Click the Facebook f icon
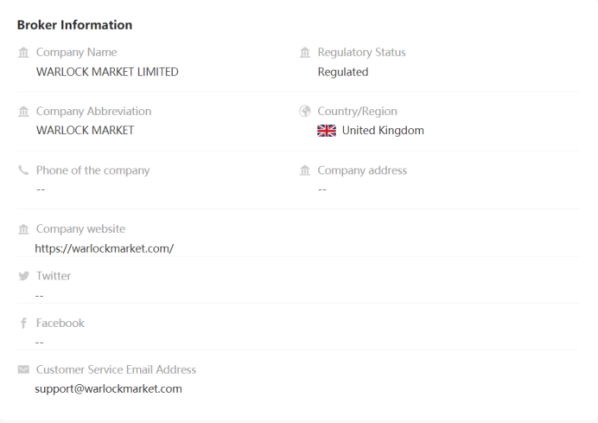 click(x=24, y=323)
